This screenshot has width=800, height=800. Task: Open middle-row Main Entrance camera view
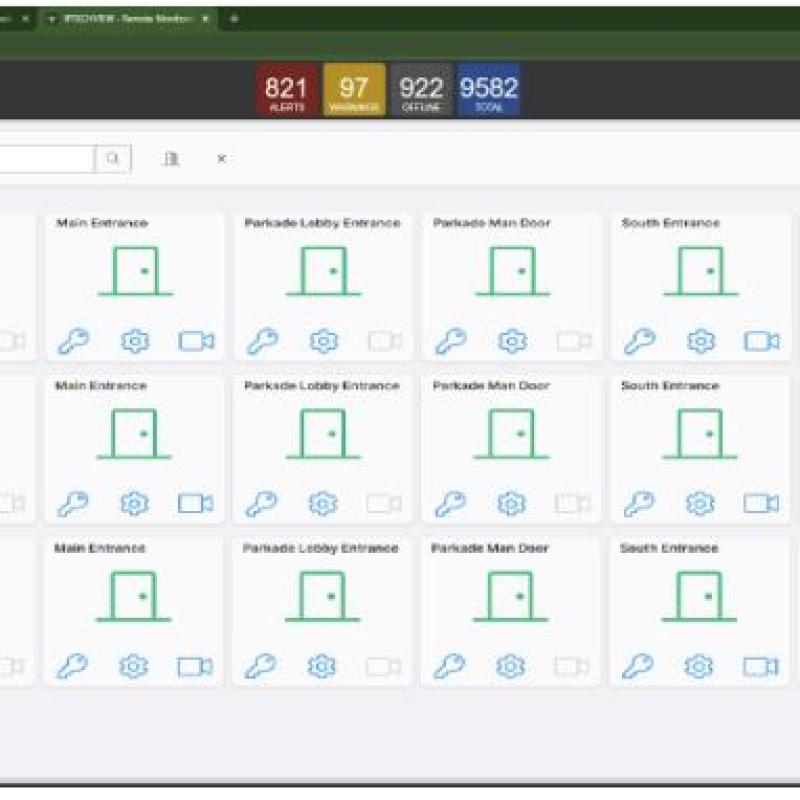click(x=195, y=504)
